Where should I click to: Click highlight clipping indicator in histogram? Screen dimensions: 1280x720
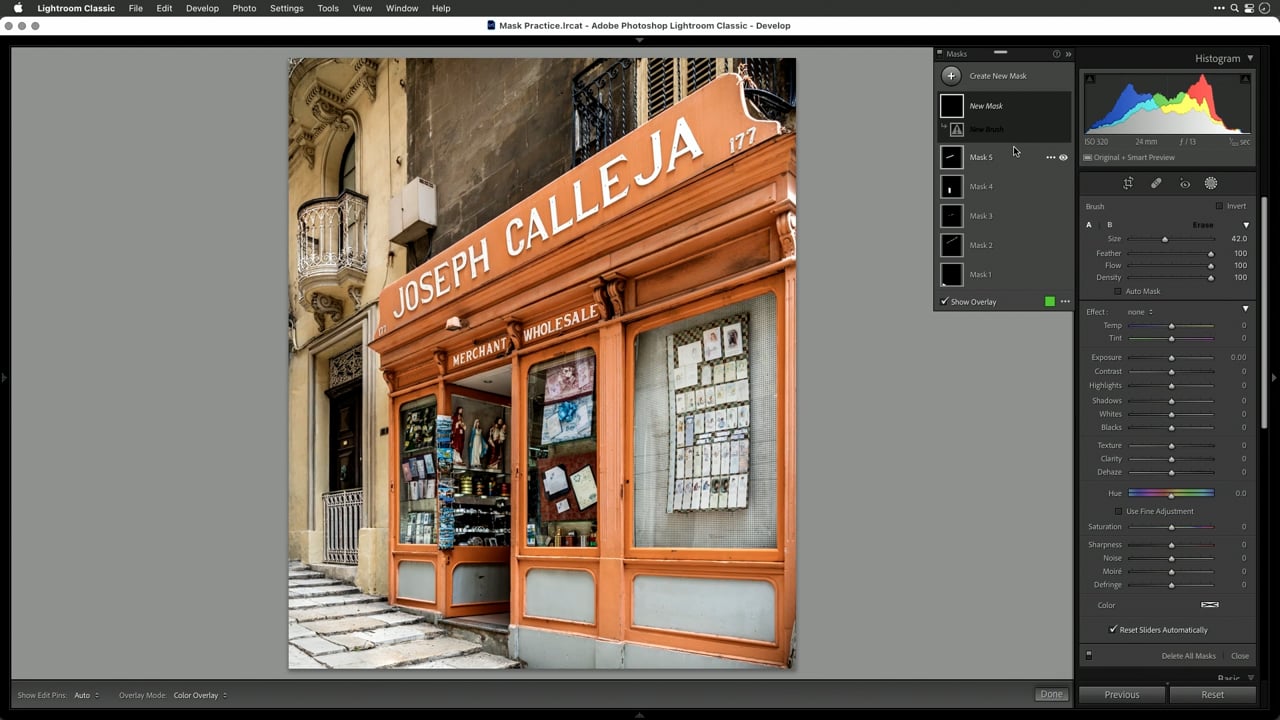[1245, 79]
